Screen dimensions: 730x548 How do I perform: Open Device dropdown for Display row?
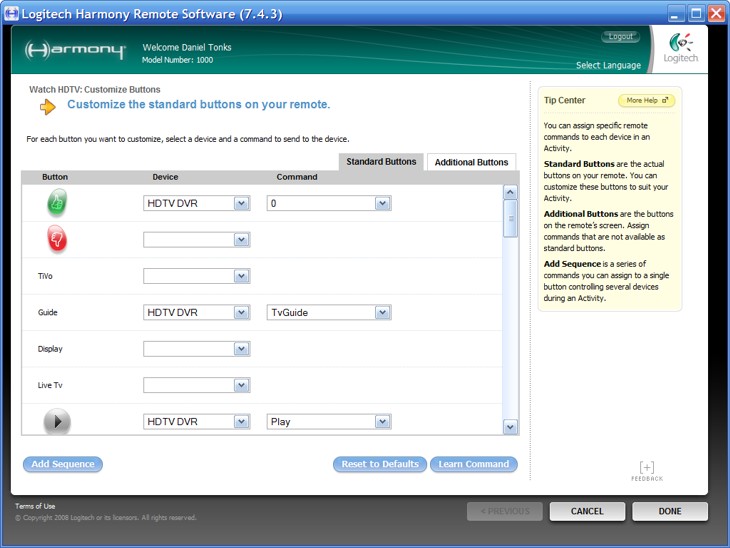pos(196,349)
